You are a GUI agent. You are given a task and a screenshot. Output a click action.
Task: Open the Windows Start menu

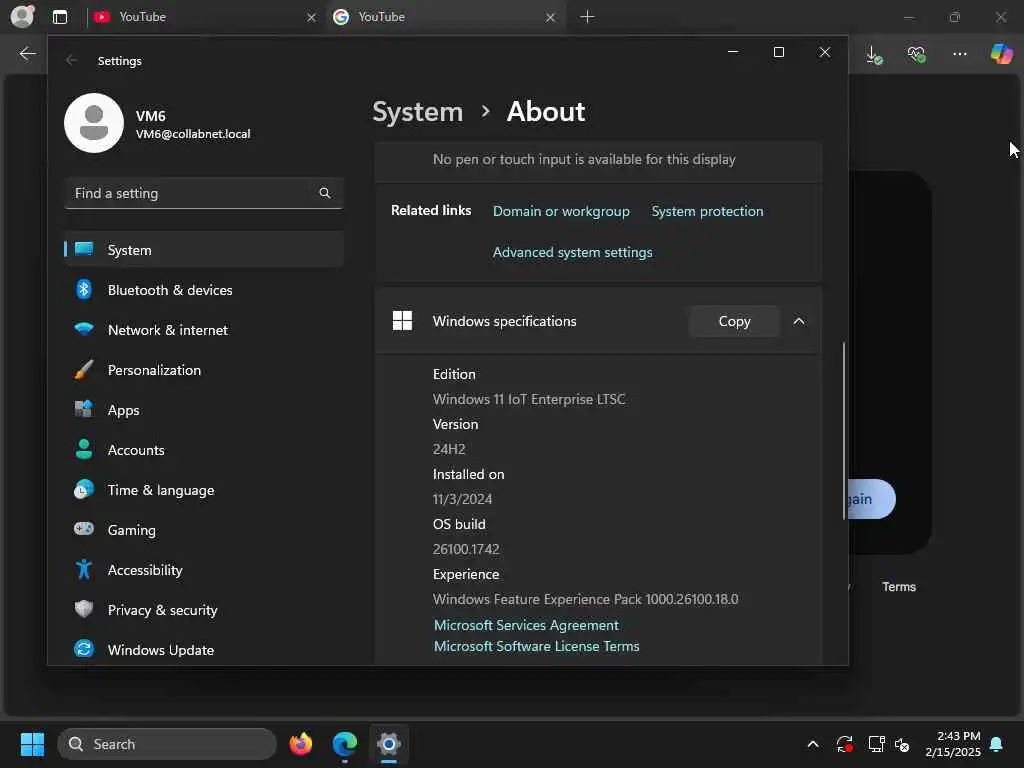[x=32, y=744]
